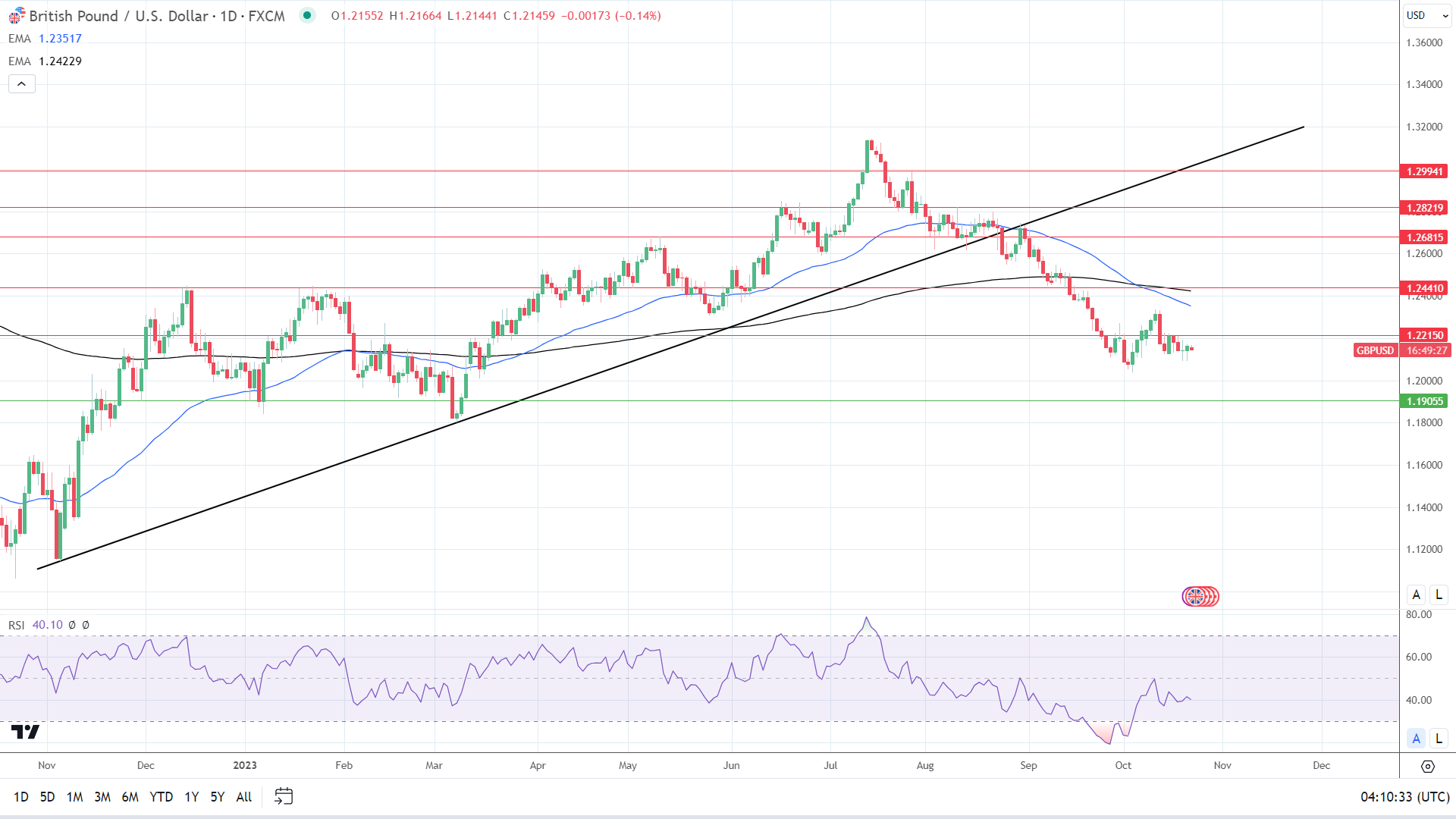
Task: Select the 1D time range
Action: pos(21,797)
